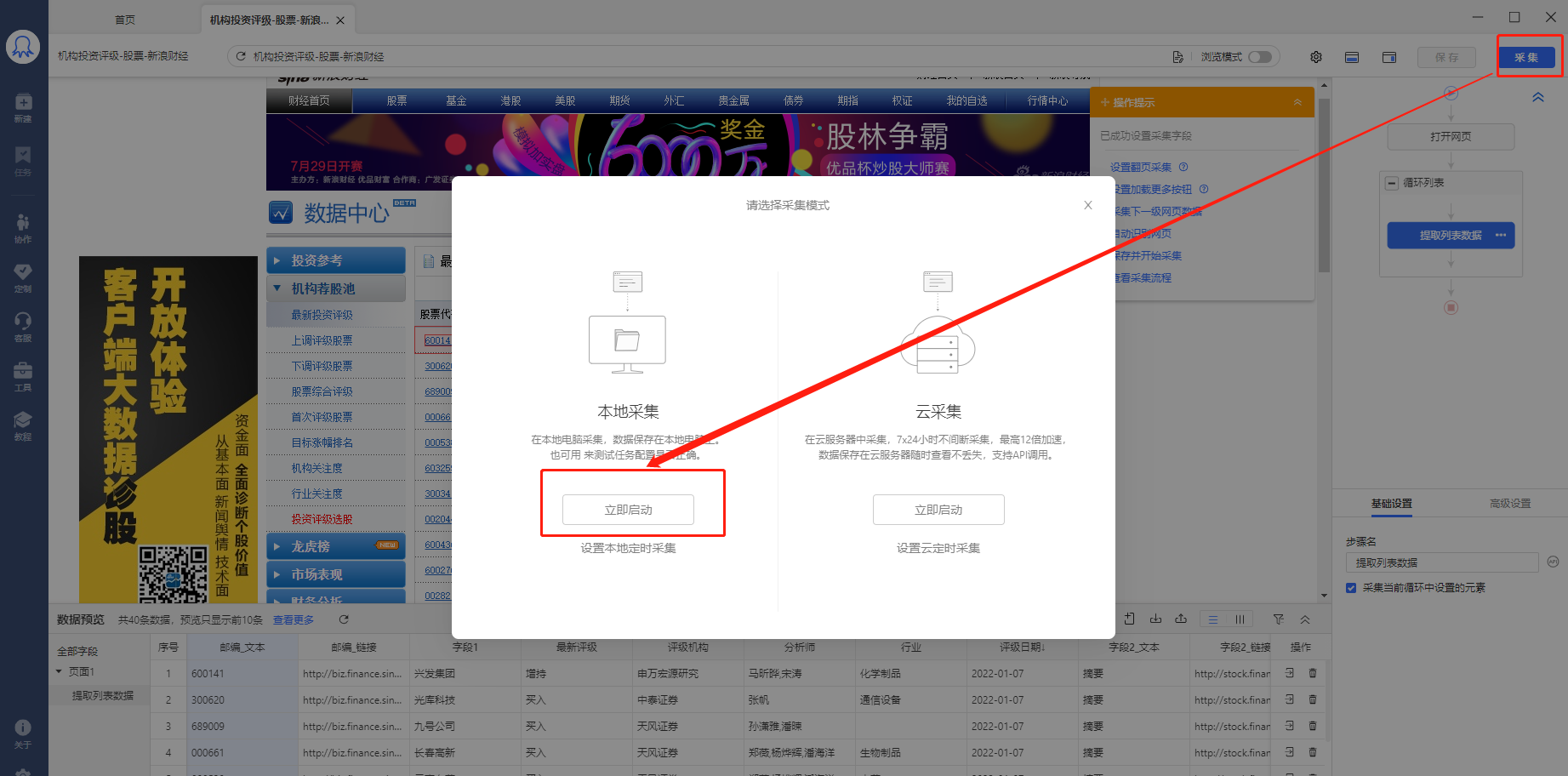Click the export data icon

pyautogui.click(x=1181, y=619)
